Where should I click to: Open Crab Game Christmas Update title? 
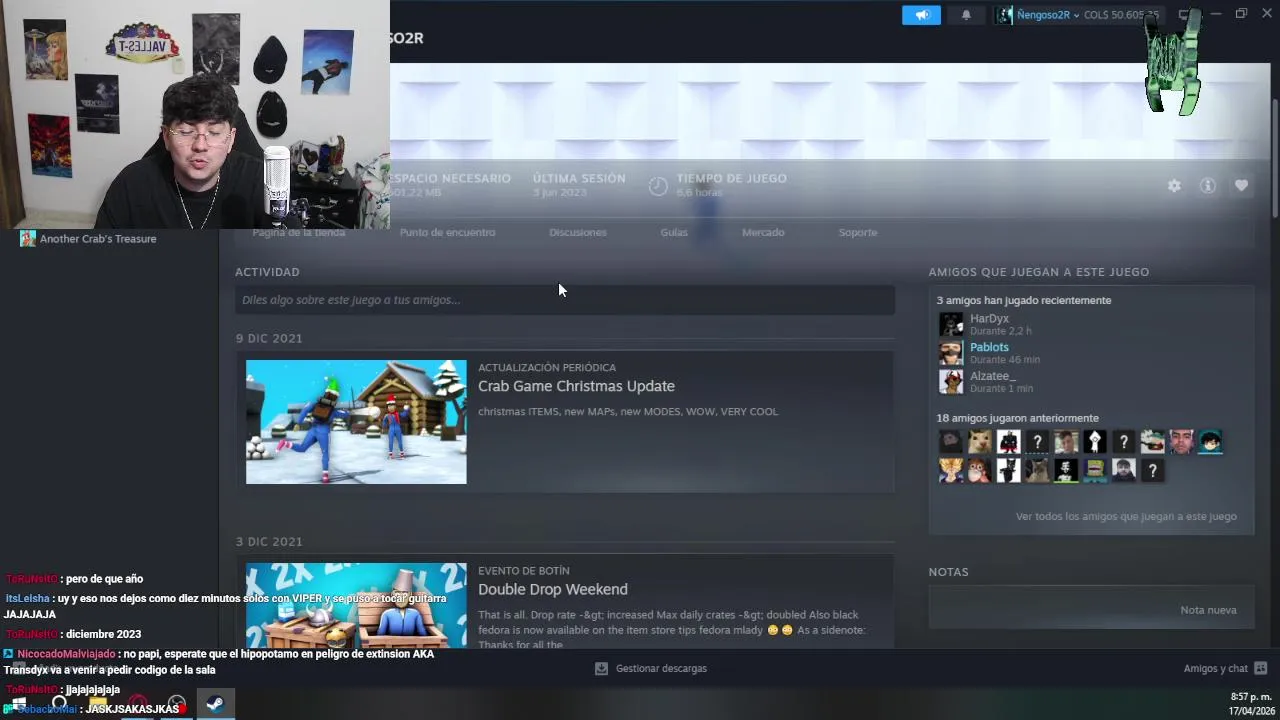(x=576, y=386)
